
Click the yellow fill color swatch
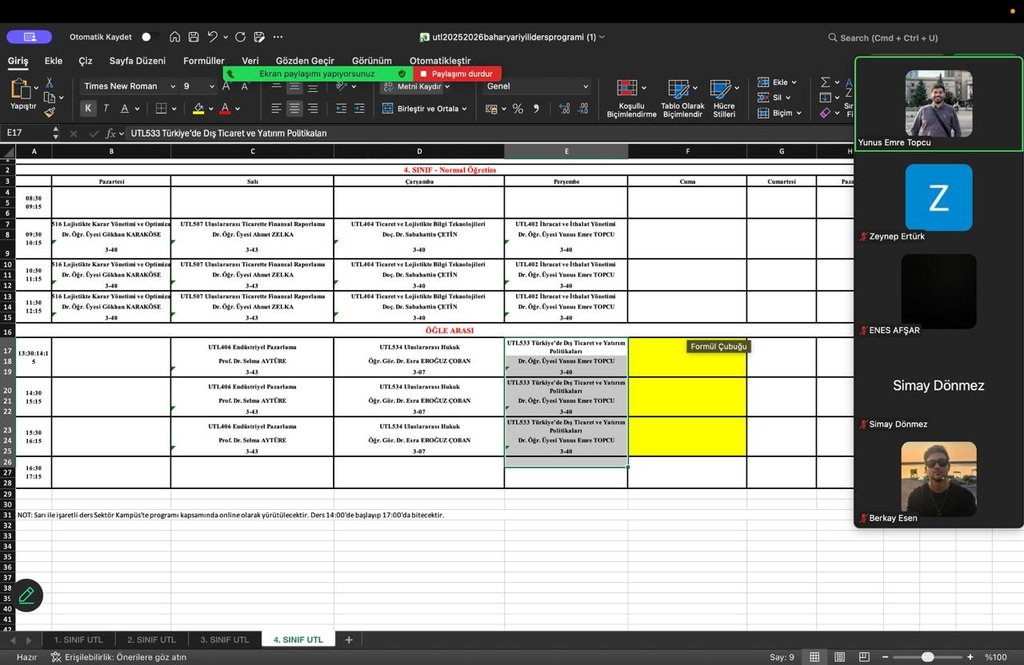tap(198, 109)
